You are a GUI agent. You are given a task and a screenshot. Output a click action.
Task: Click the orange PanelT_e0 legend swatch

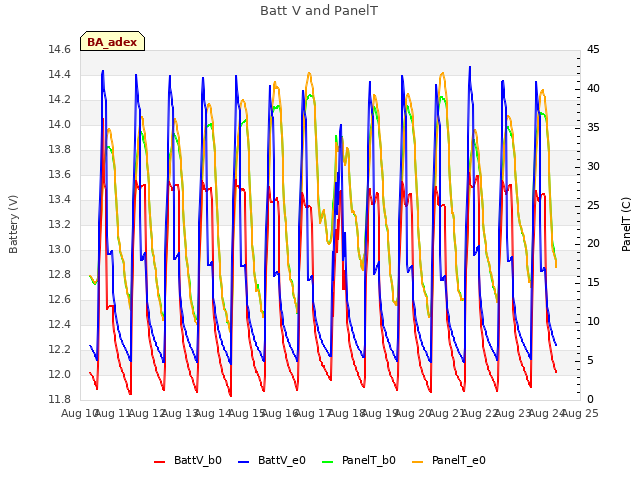click(x=418, y=462)
